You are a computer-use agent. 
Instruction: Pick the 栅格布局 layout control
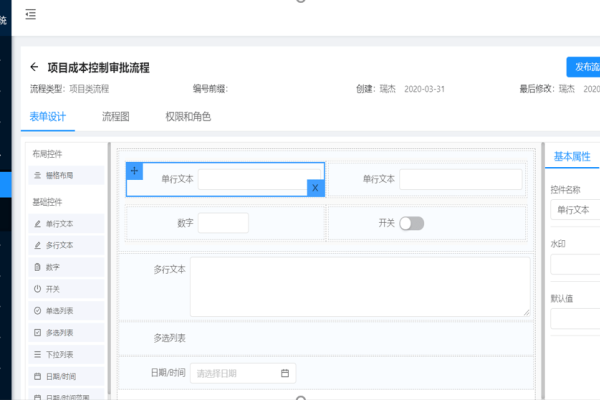coord(66,175)
